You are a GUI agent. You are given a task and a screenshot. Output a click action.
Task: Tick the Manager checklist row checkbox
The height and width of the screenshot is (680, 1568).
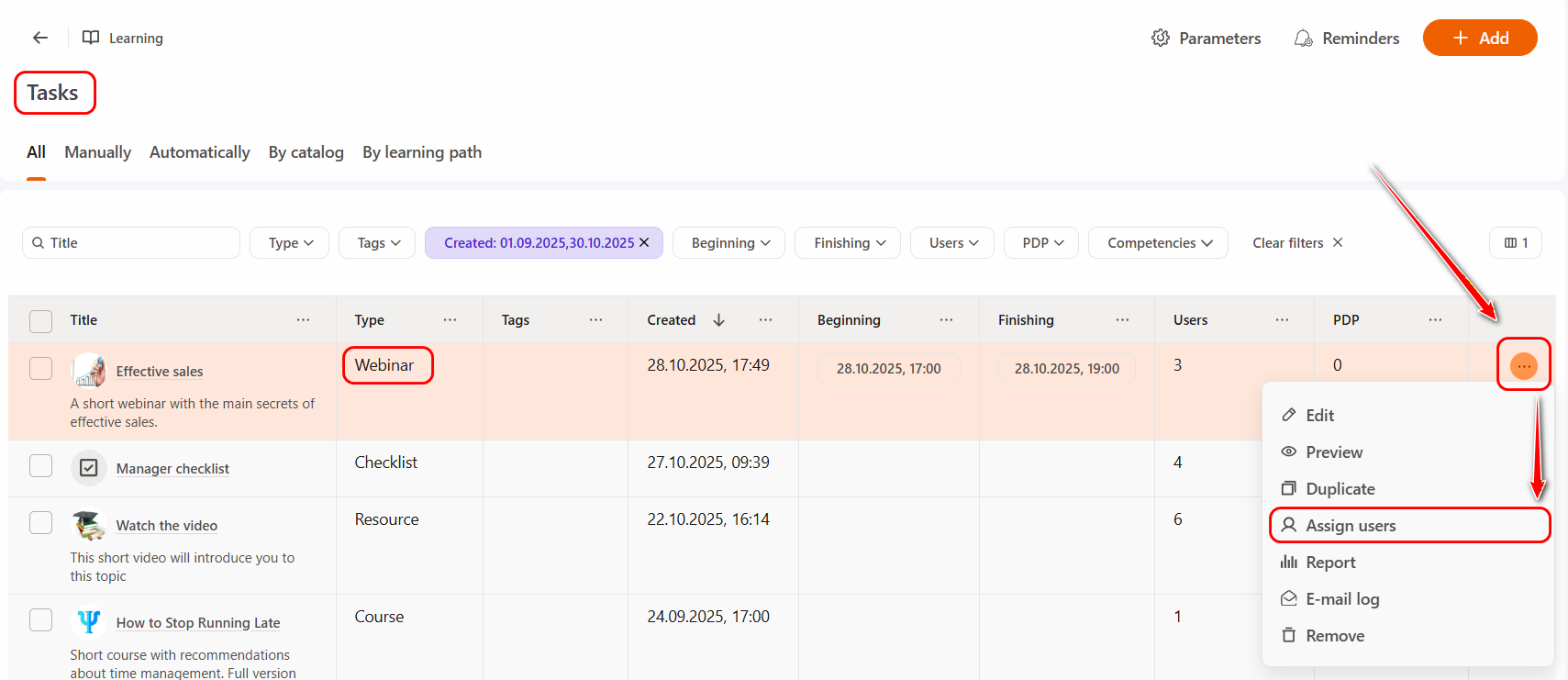tap(41, 466)
